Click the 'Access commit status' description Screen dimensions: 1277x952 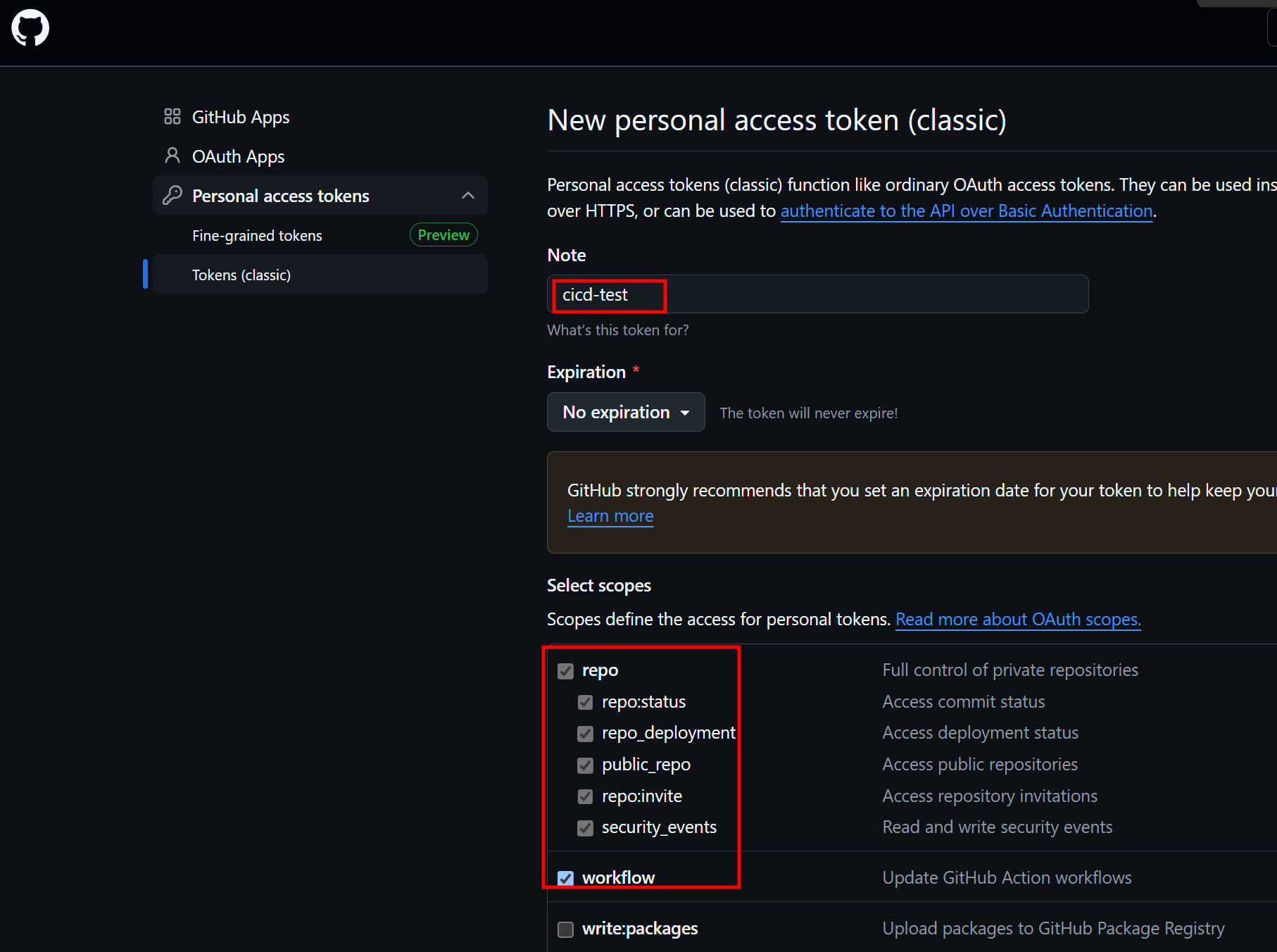pyautogui.click(x=964, y=701)
